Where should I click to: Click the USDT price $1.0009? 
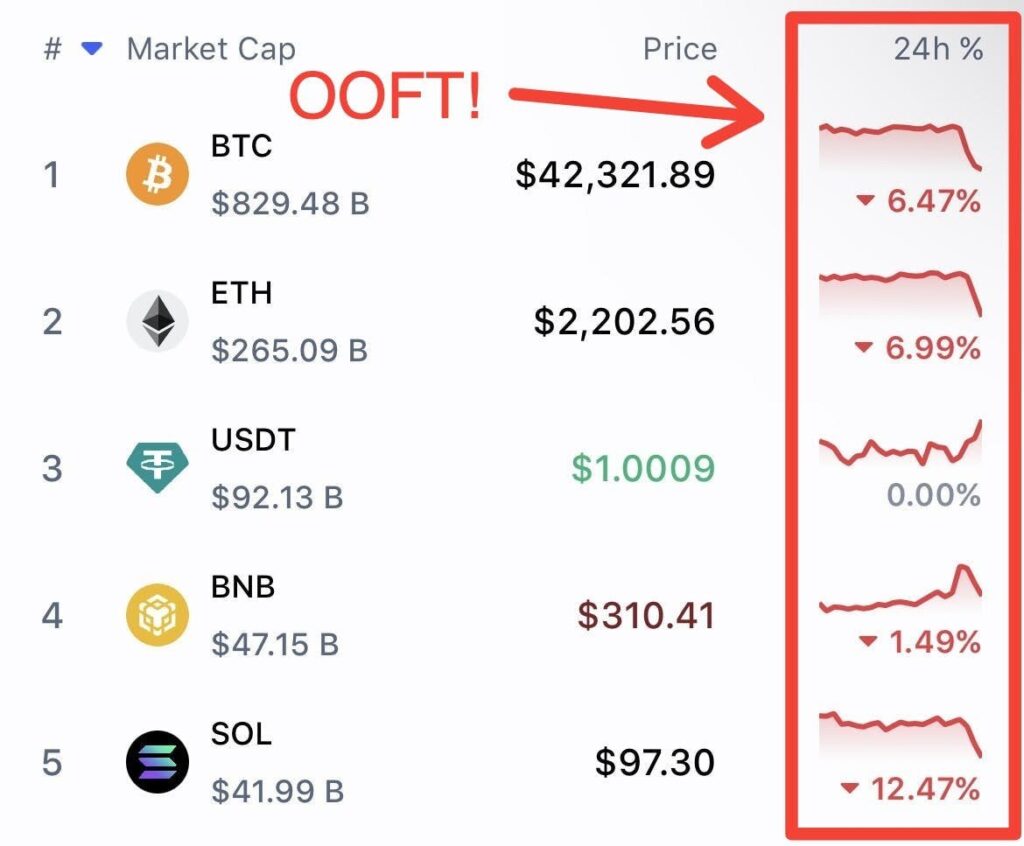[643, 468]
